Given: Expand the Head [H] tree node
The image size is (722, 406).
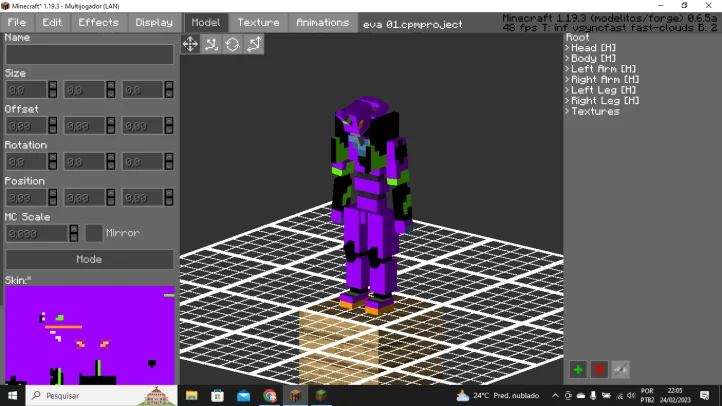Looking at the screenshot, I should pyautogui.click(x=567, y=48).
